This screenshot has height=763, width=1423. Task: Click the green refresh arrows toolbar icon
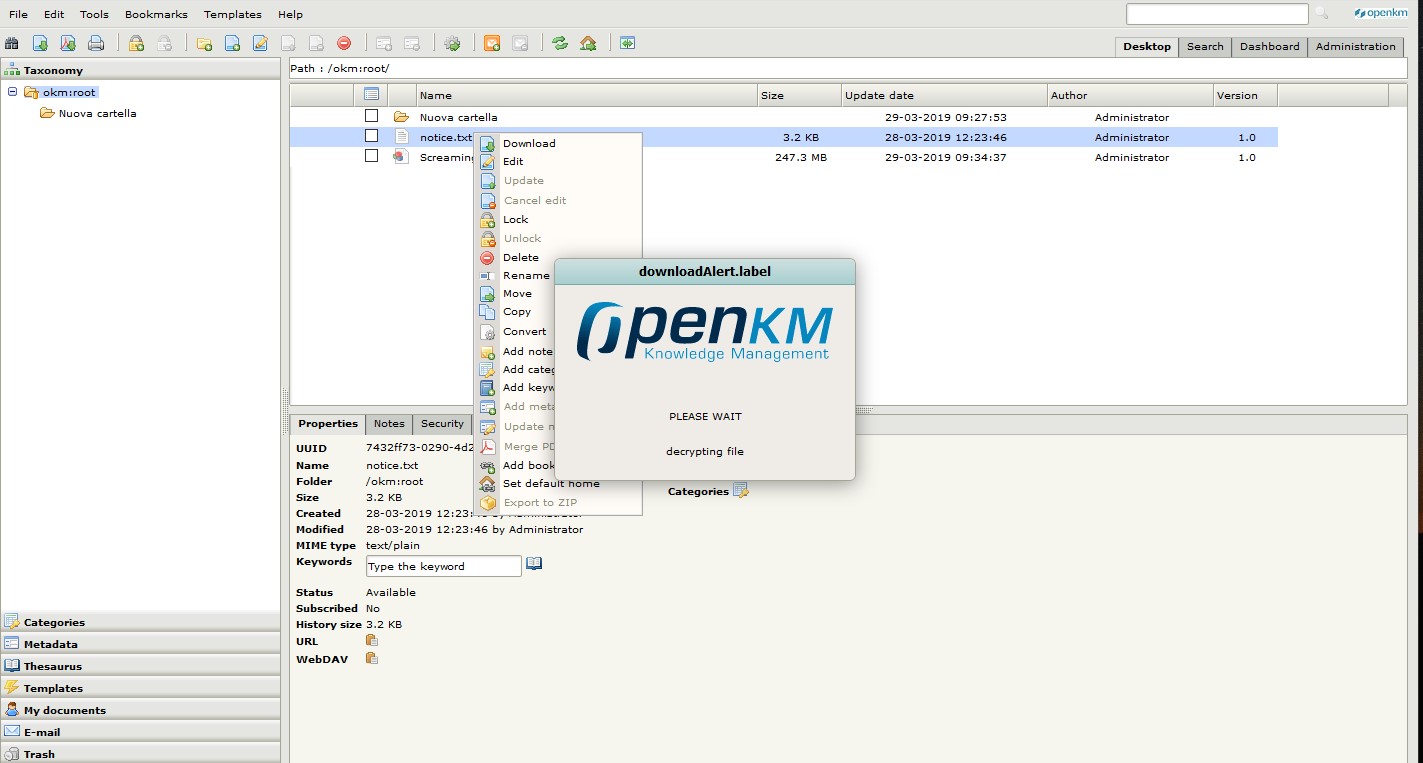coord(560,43)
